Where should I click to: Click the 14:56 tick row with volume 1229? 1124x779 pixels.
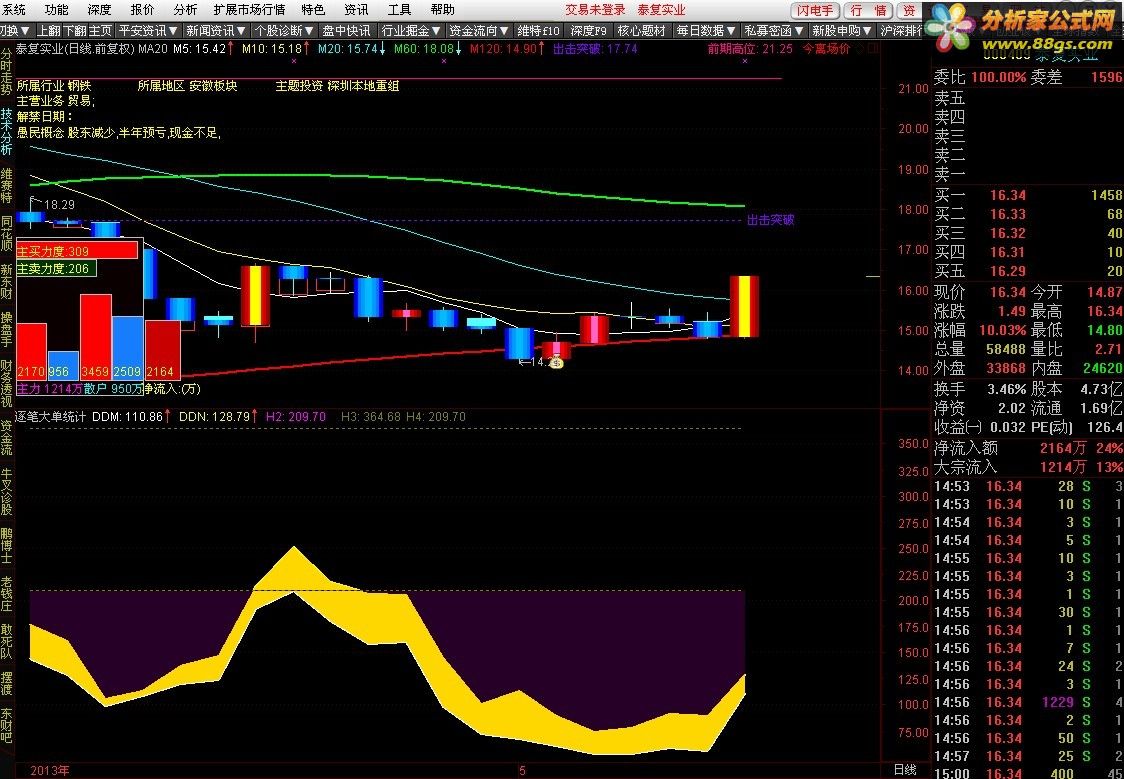coord(1028,702)
